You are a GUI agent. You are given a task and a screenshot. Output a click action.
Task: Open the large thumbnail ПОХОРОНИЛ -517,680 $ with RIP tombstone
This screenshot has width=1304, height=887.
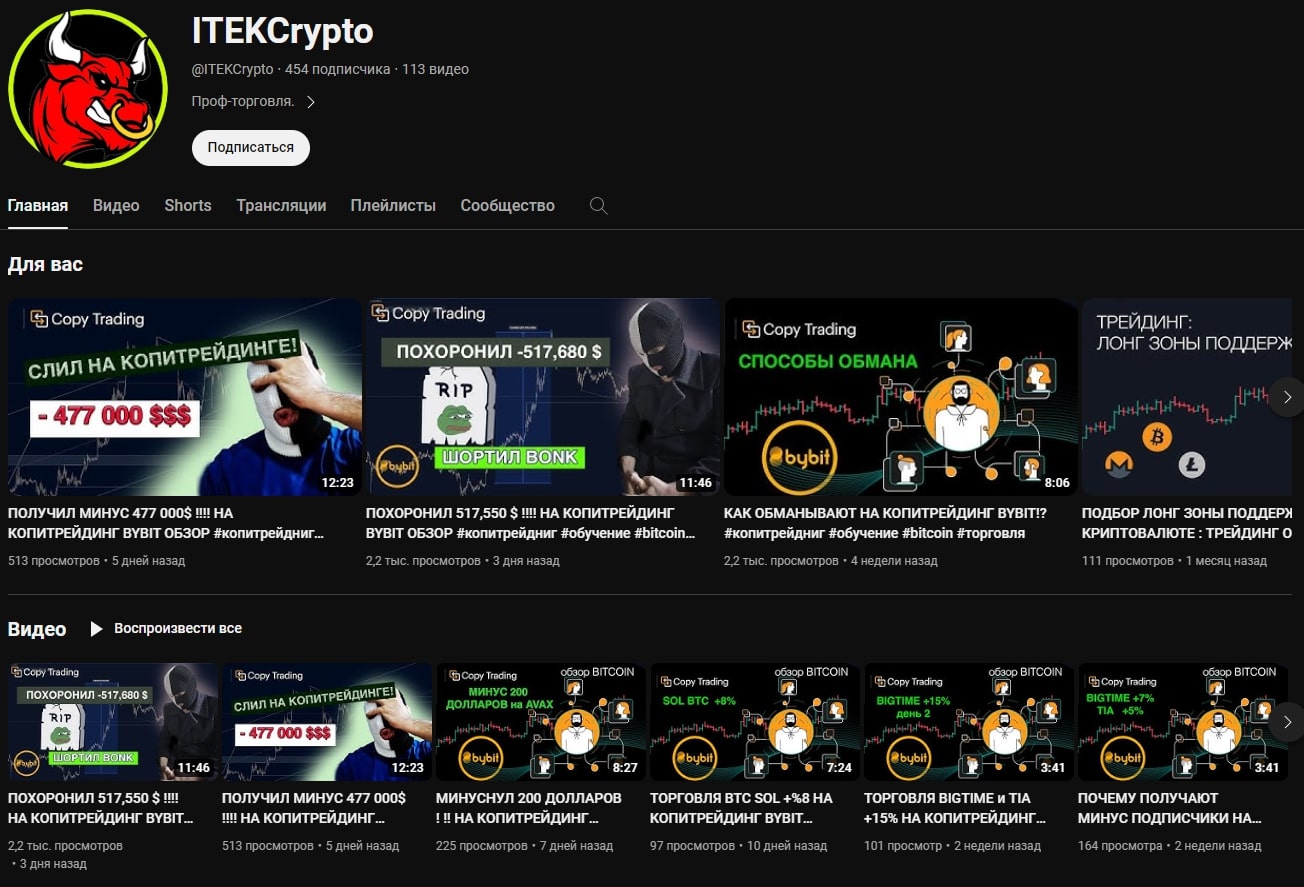coord(543,397)
